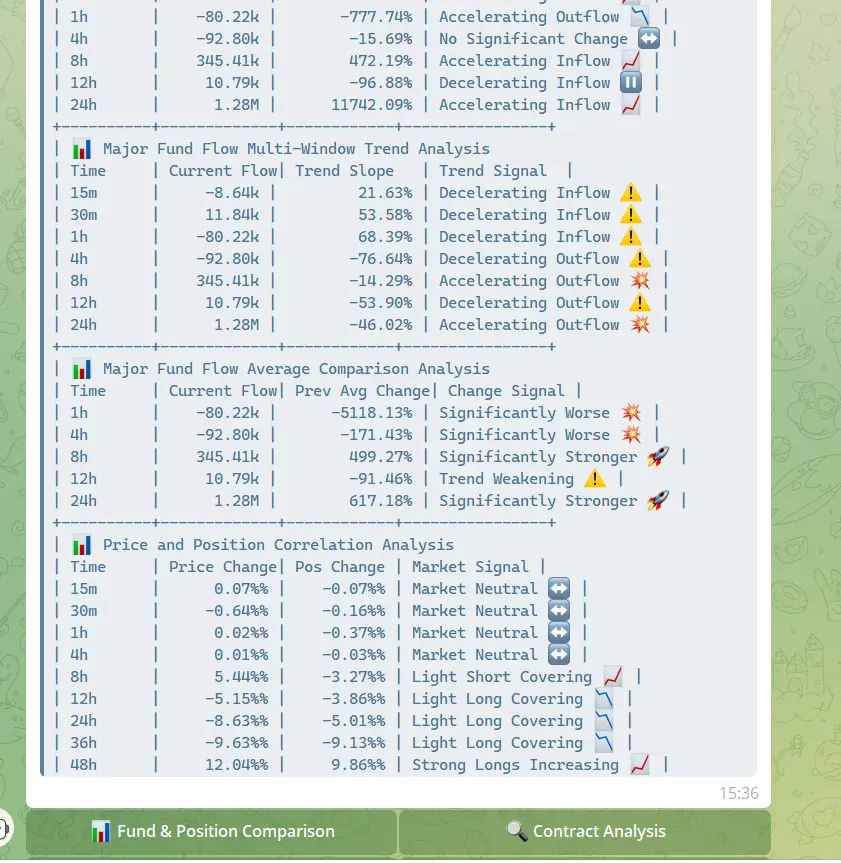Viewport: 841px width, 863px height.
Task: Click falling chart icon in -777.74% Accelerating Outflow row
Action: point(640,17)
